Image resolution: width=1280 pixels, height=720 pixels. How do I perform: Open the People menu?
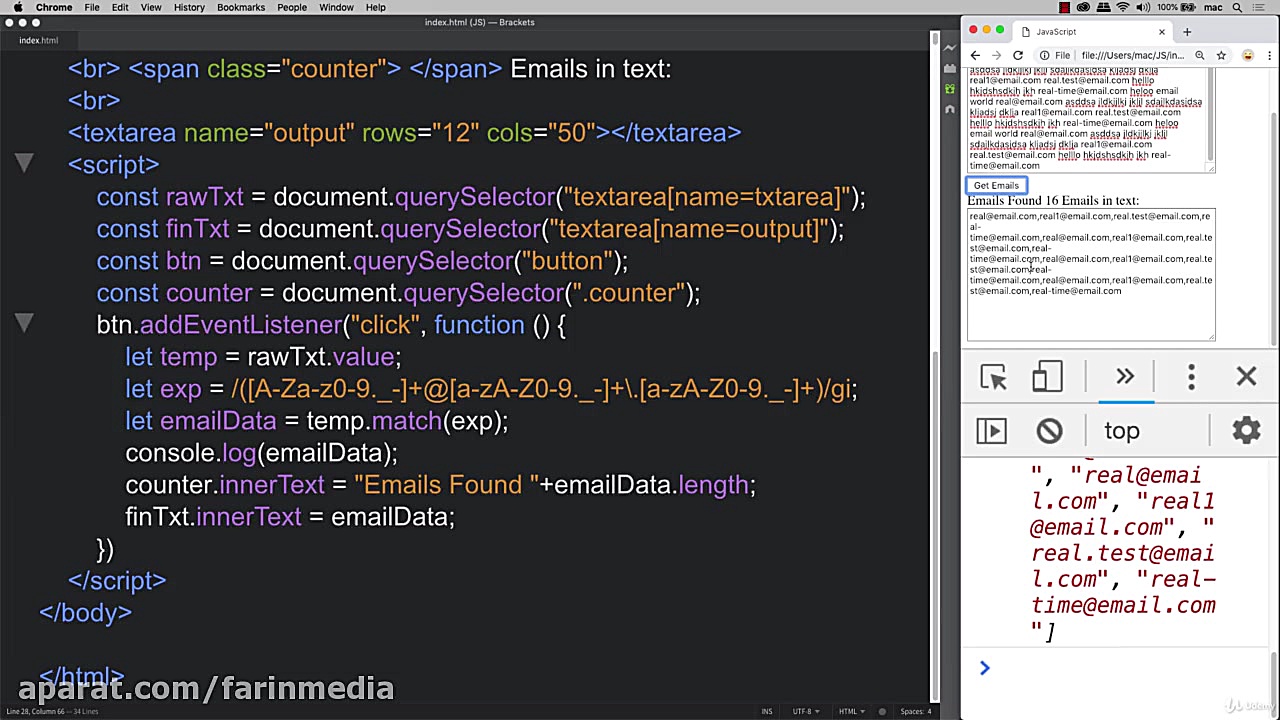pyautogui.click(x=292, y=7)
